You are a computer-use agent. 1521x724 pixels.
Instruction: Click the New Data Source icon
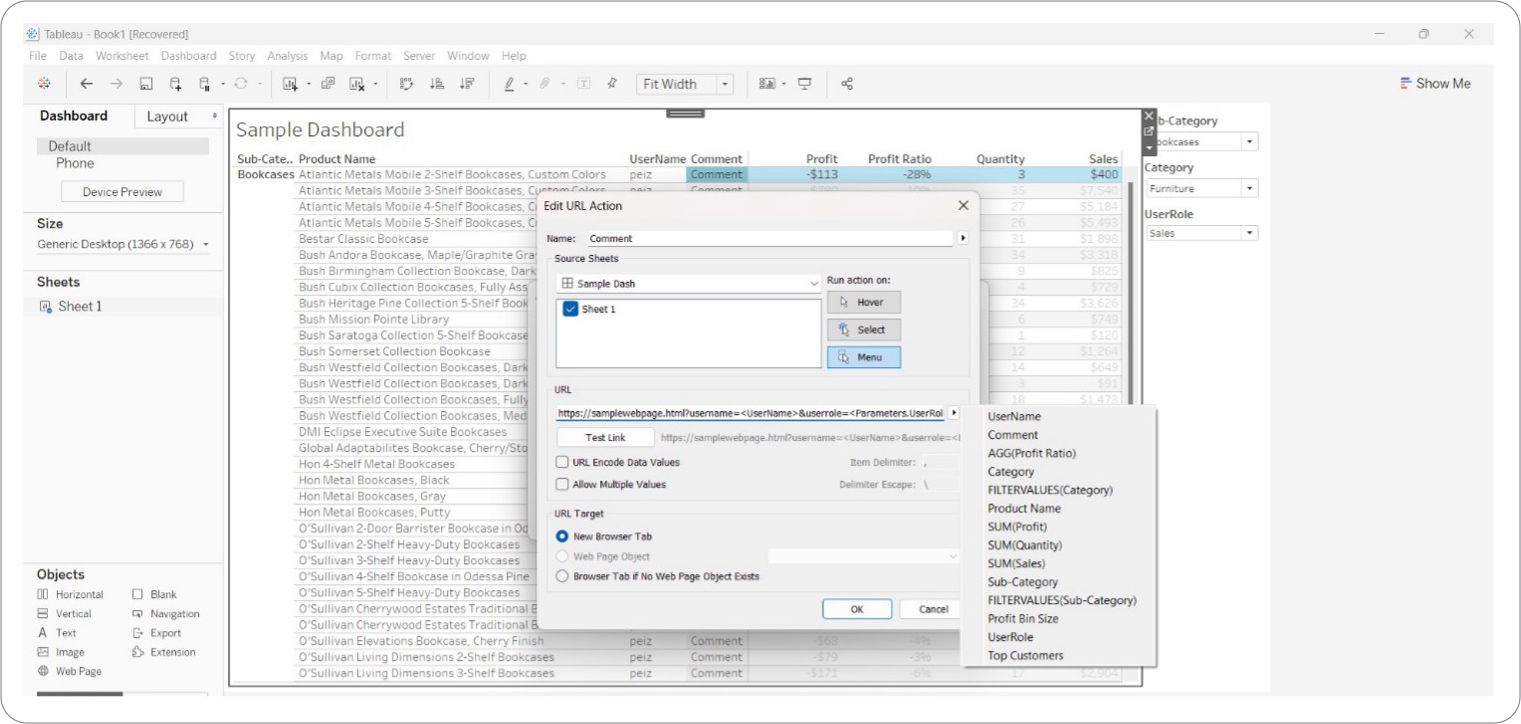[x=176, y=84]
